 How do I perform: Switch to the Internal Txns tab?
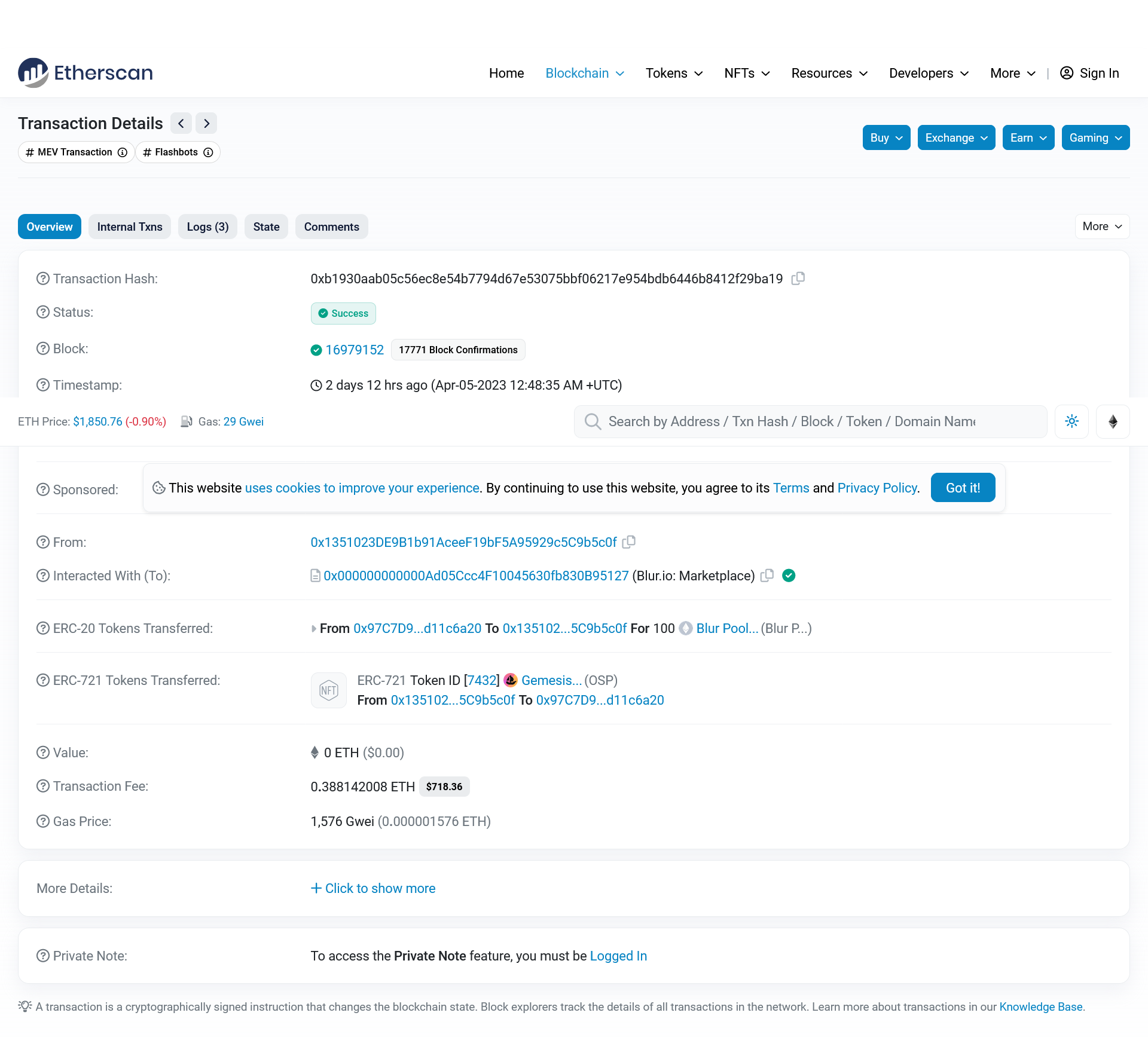tap(130, 227)
